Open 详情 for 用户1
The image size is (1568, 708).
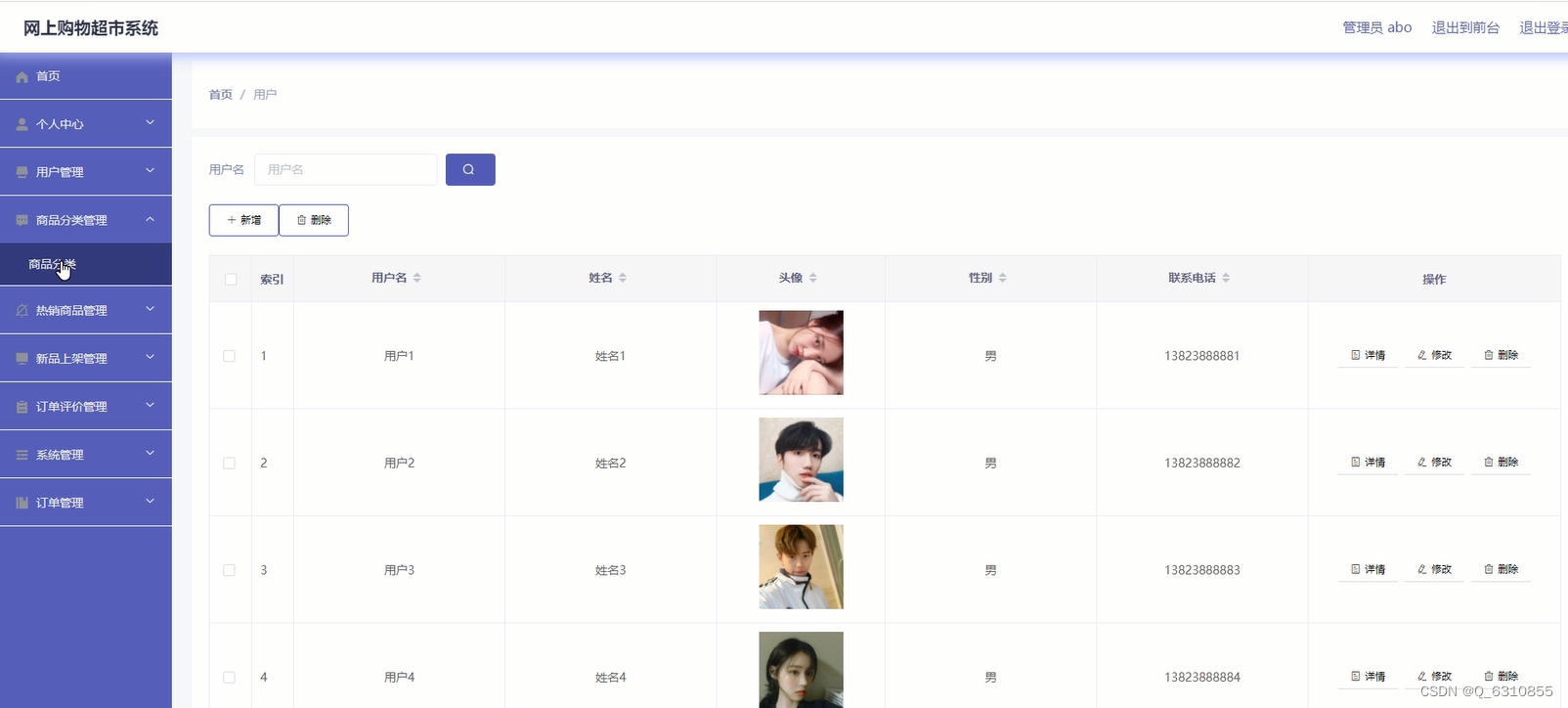coord(1368,355)
